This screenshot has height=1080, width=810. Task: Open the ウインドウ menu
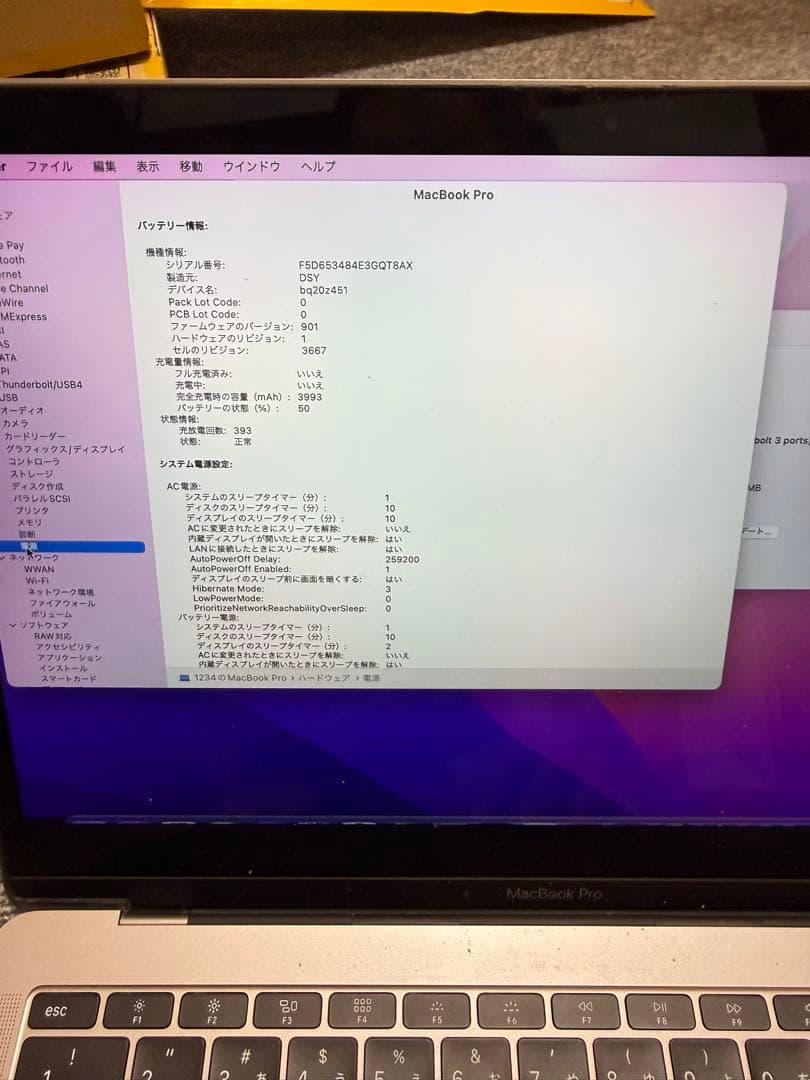click(x=251, y=166)
